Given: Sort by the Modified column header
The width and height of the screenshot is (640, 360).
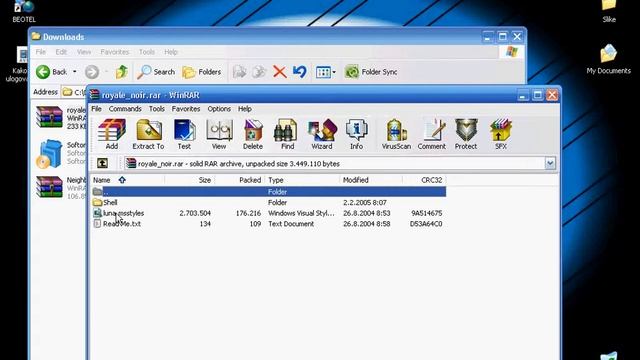Looking at the screenshot, I should pyautogui.click(x=371, y=180).
